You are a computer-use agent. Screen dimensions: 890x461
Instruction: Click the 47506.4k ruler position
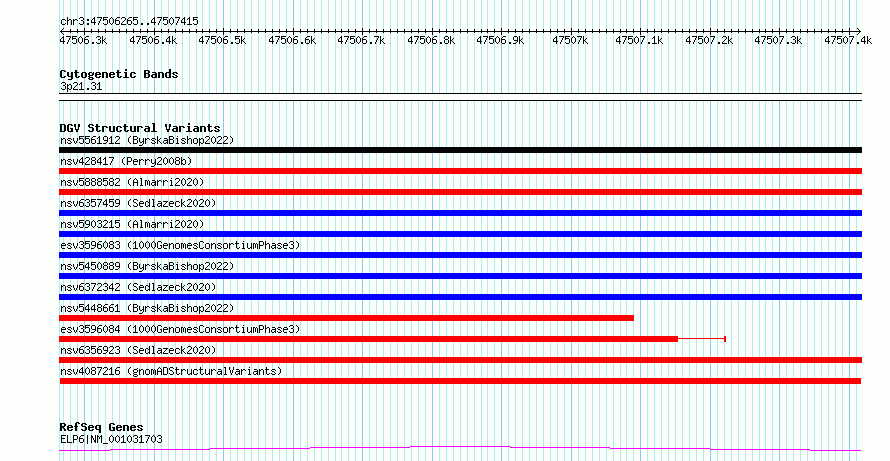point(153,40)
